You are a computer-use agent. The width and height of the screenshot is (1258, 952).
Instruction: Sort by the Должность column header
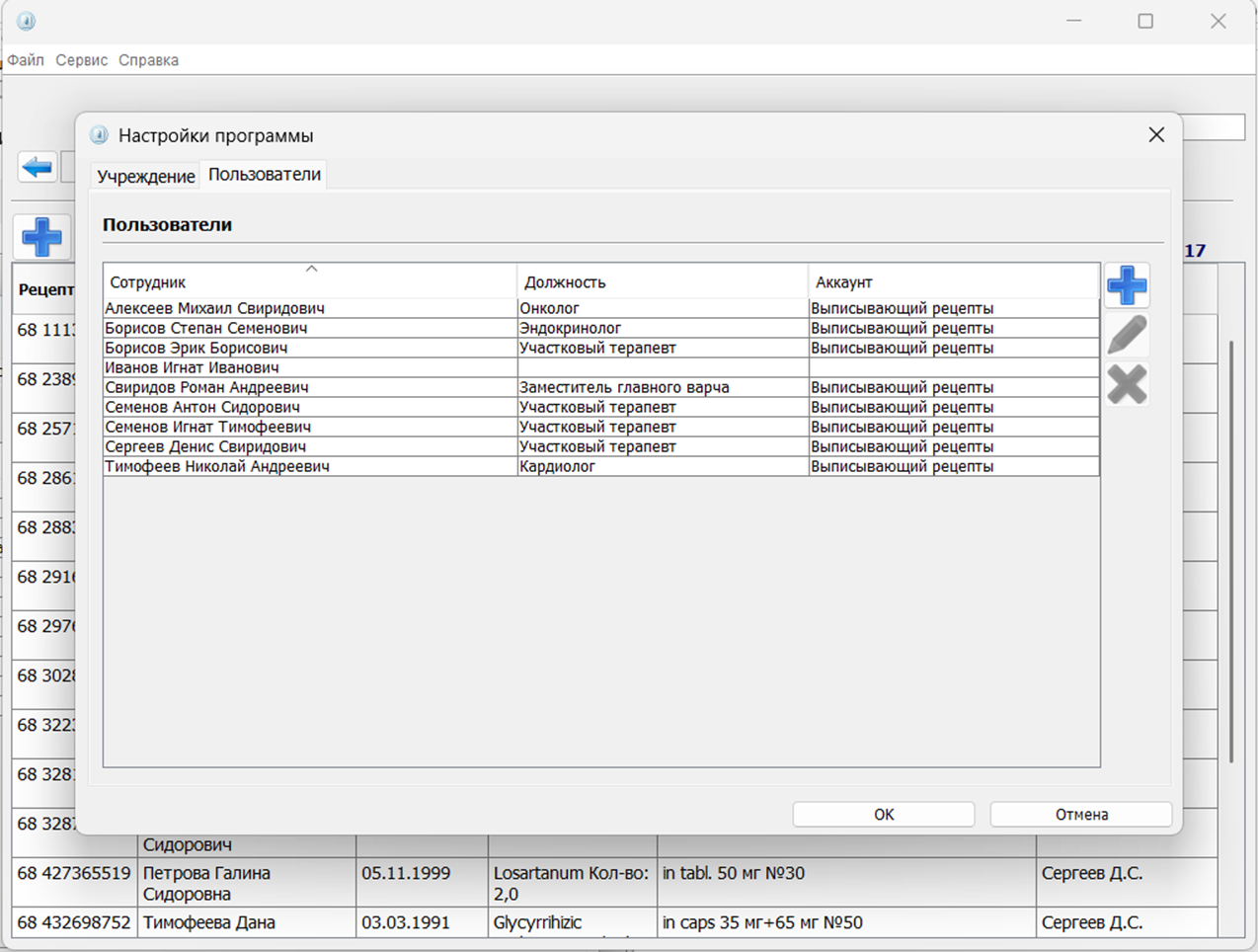click(x=662, y=281)
